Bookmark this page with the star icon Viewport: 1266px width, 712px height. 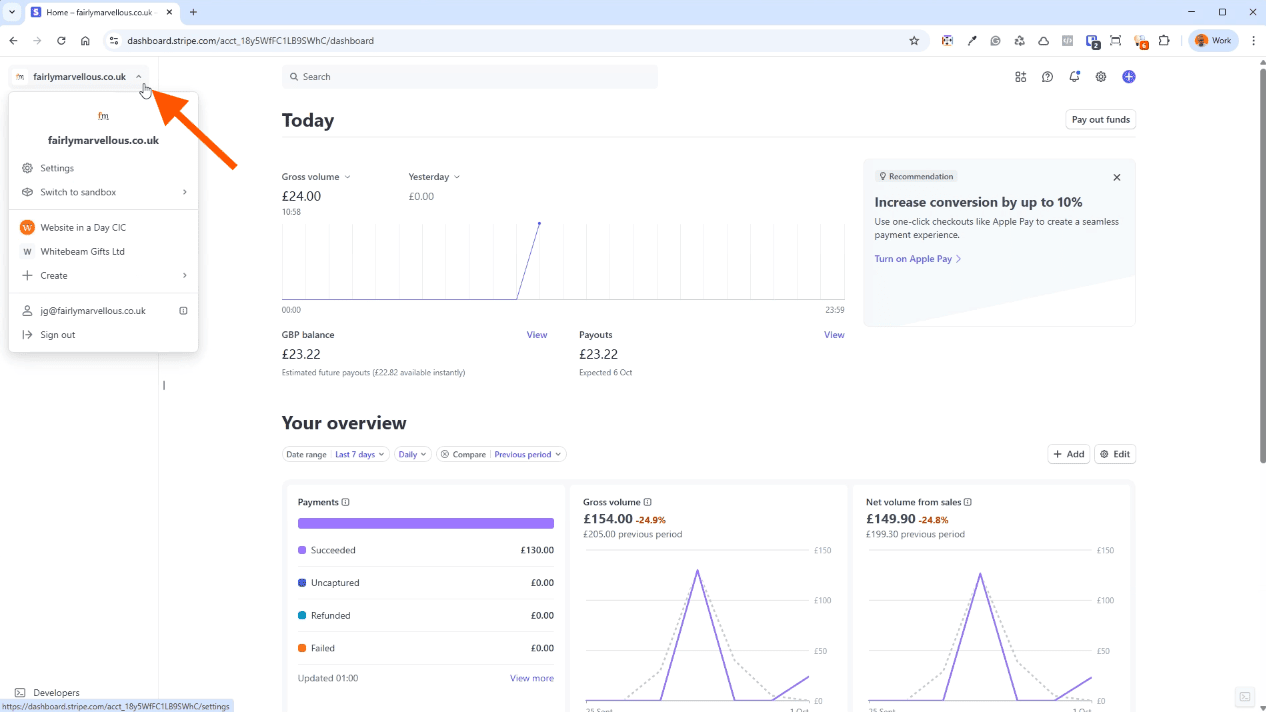tap(913, 41)
